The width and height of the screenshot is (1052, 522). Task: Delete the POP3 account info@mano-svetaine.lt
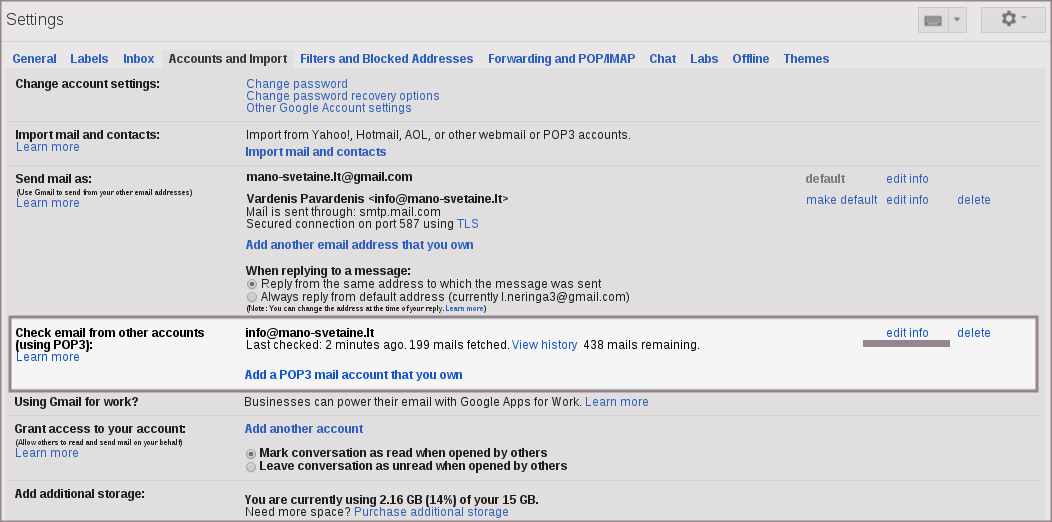pos(973,333)
